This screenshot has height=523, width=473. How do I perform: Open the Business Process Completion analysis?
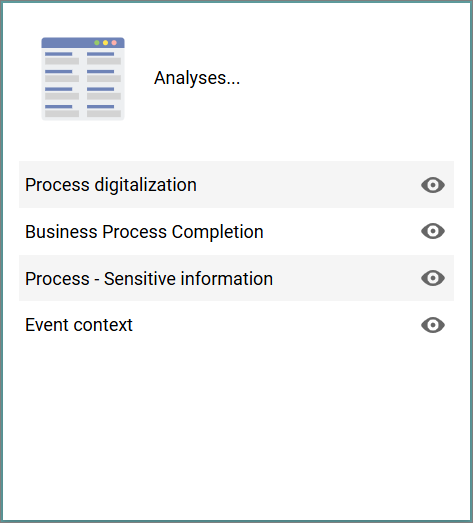(x=144, y=232)
